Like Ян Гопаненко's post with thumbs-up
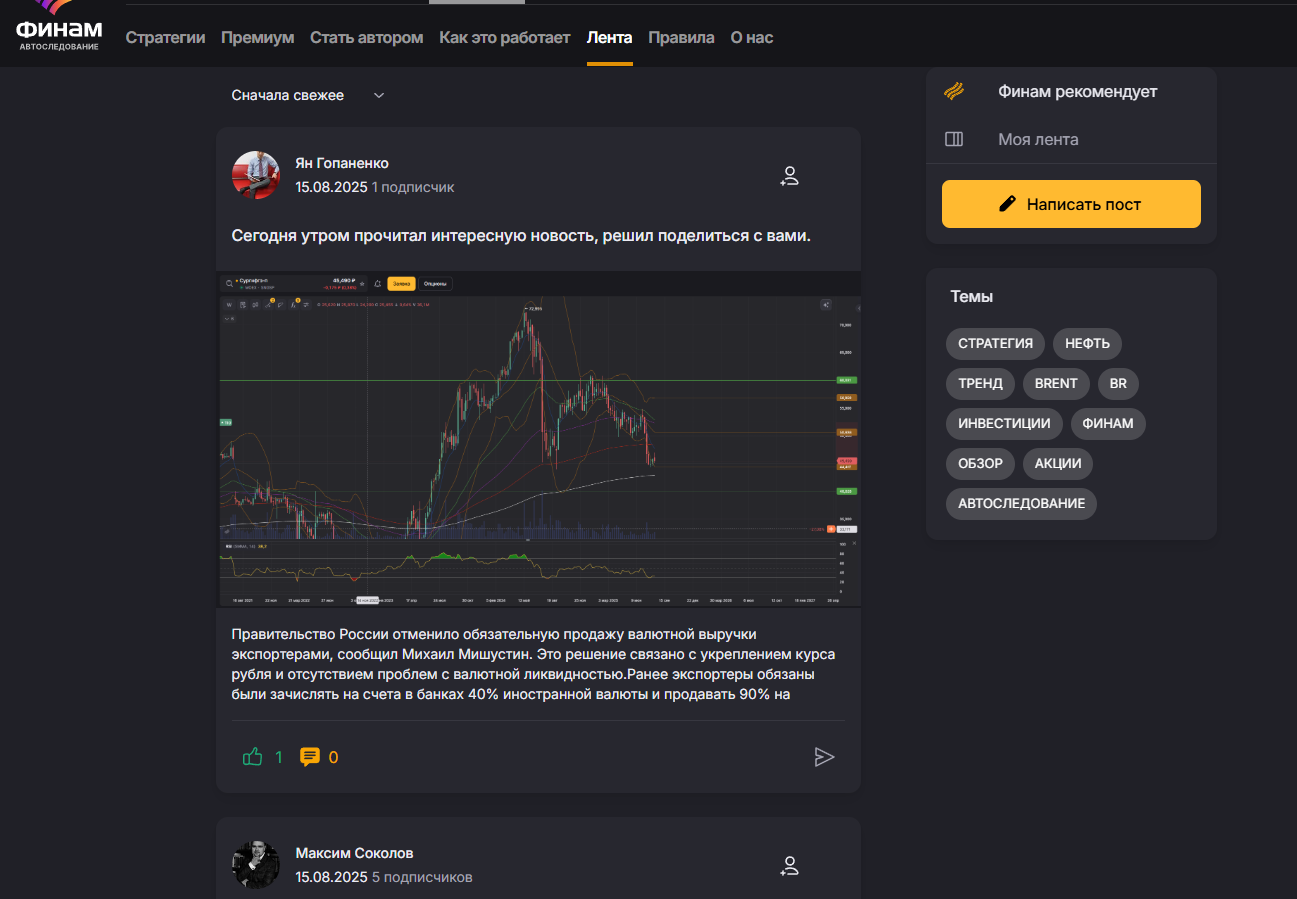The width and height of the screenshot is (1297, 899). pos(252,757)
